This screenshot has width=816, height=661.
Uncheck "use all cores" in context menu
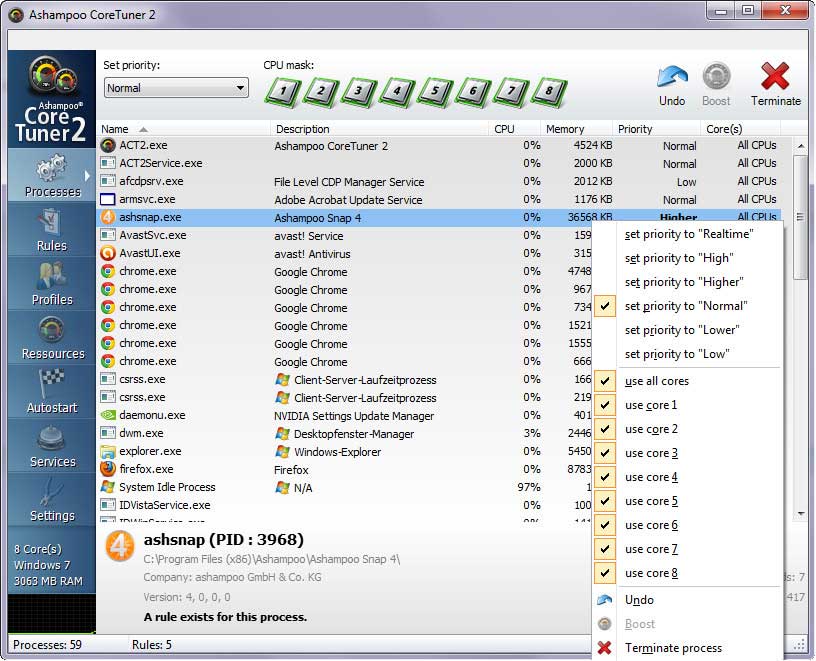(x=656, y=381)
